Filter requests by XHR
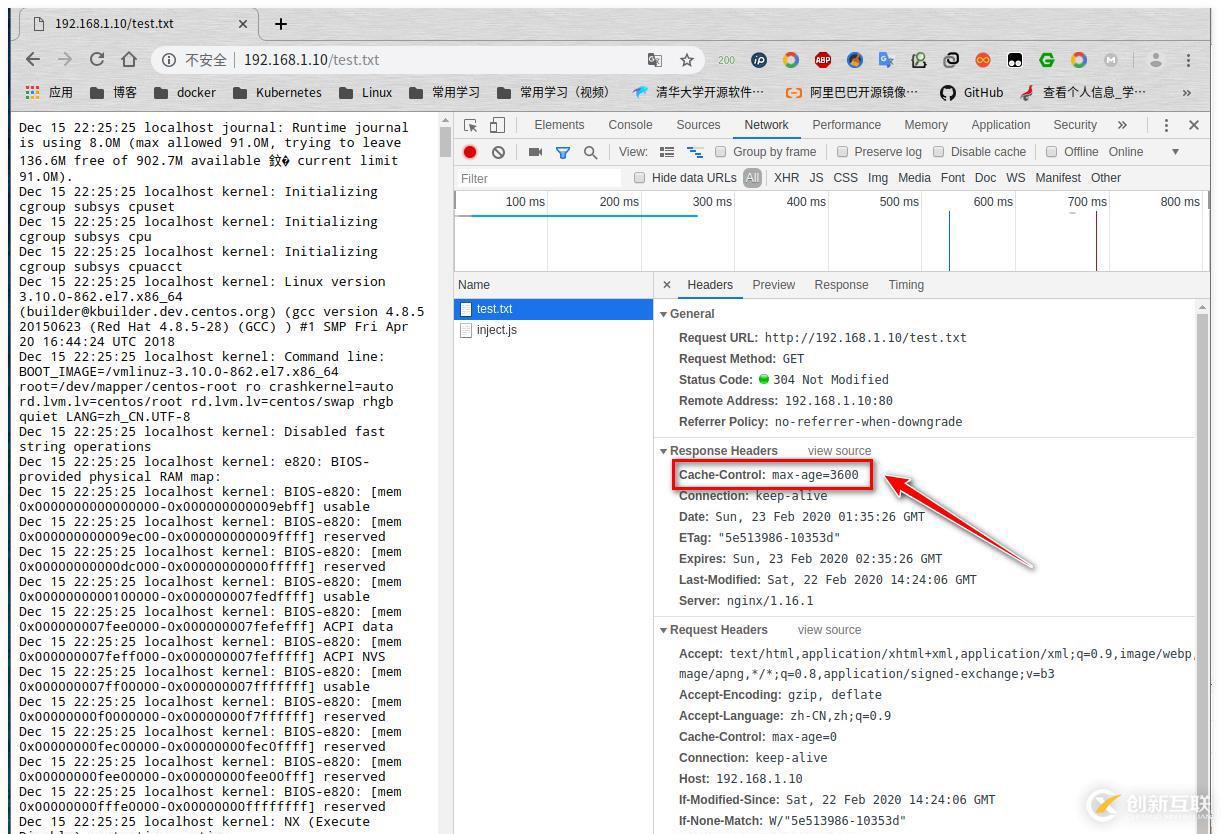This screenshot has width=1221, height=834. click(786, 178)
